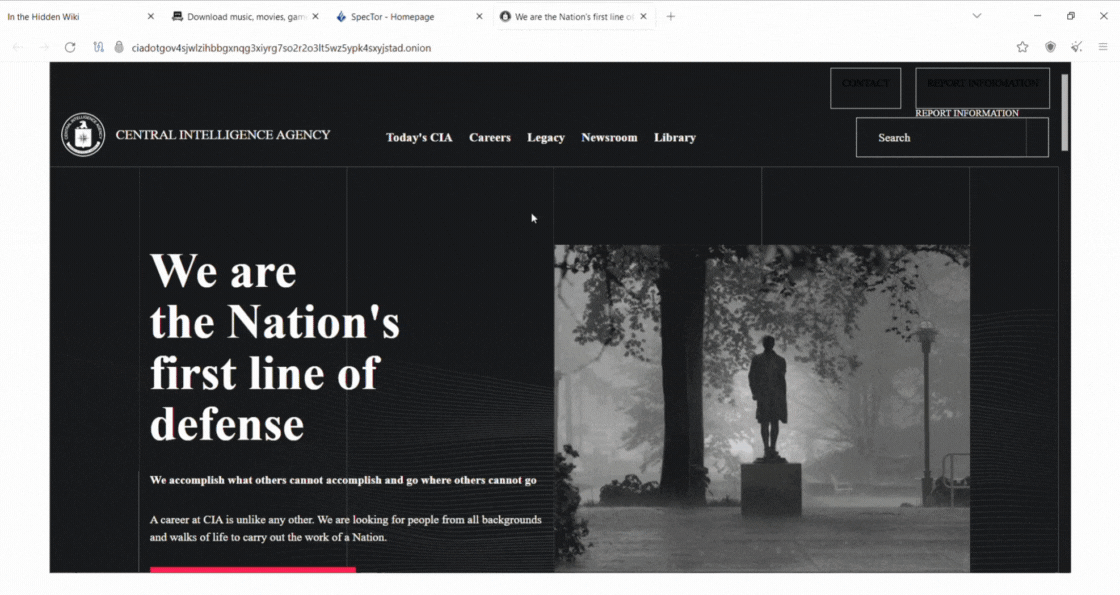Bookmark this page with the star icon
Viewport: 1120px width, 595px height.
click(1022, 47)
